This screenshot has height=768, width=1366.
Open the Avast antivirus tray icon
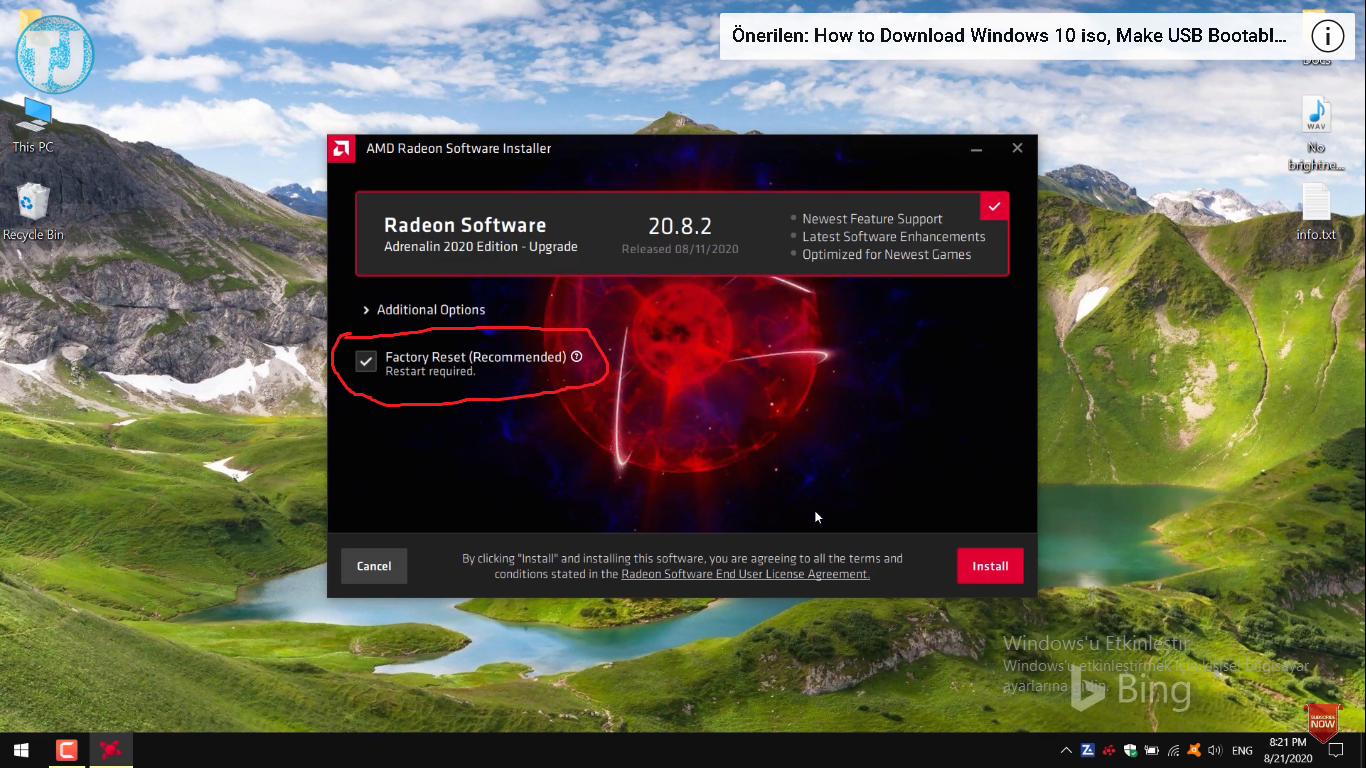(x=1194, y=750)
